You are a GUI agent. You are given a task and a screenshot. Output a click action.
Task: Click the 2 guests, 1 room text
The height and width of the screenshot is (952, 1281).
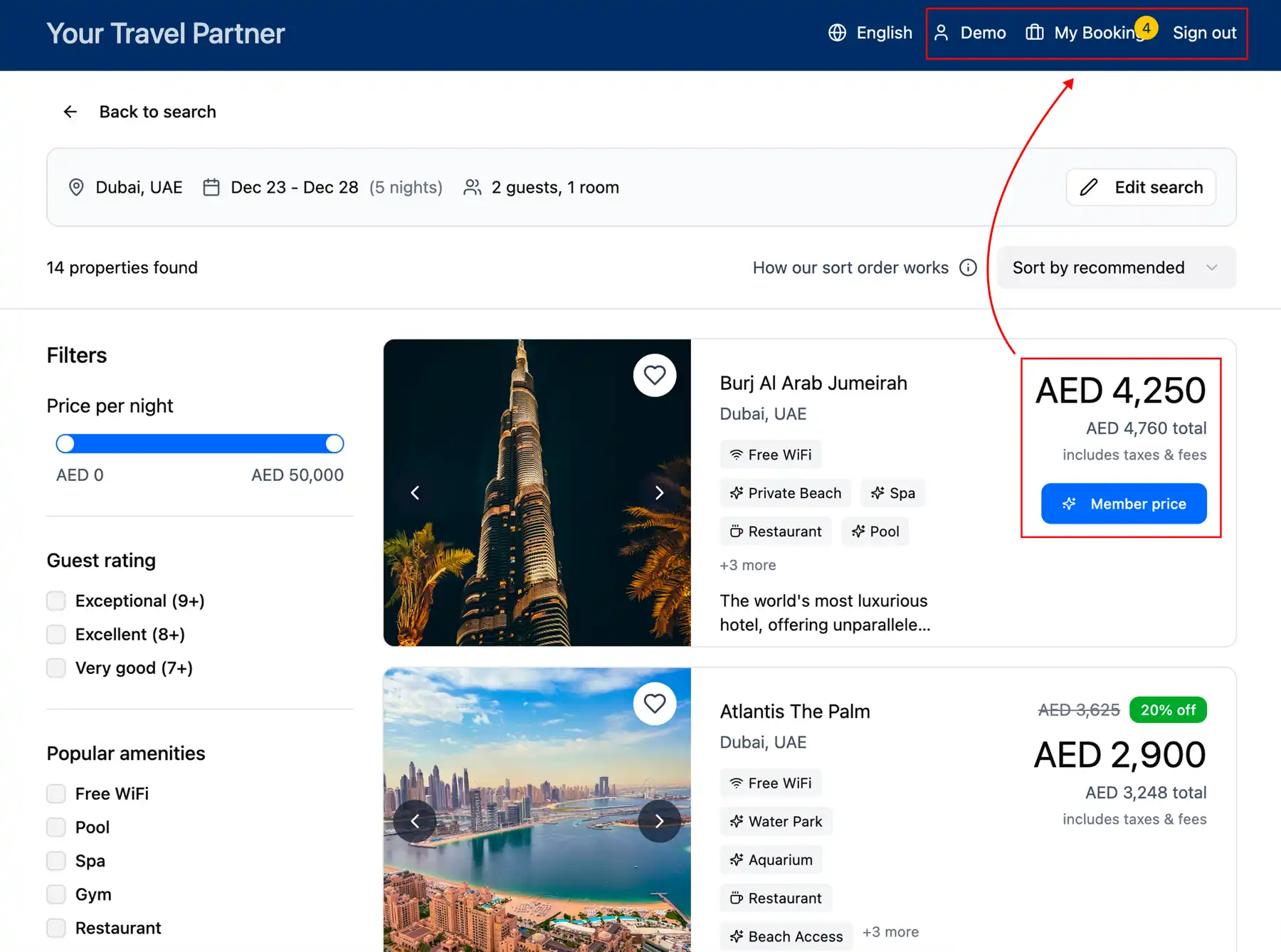(555, 187)
